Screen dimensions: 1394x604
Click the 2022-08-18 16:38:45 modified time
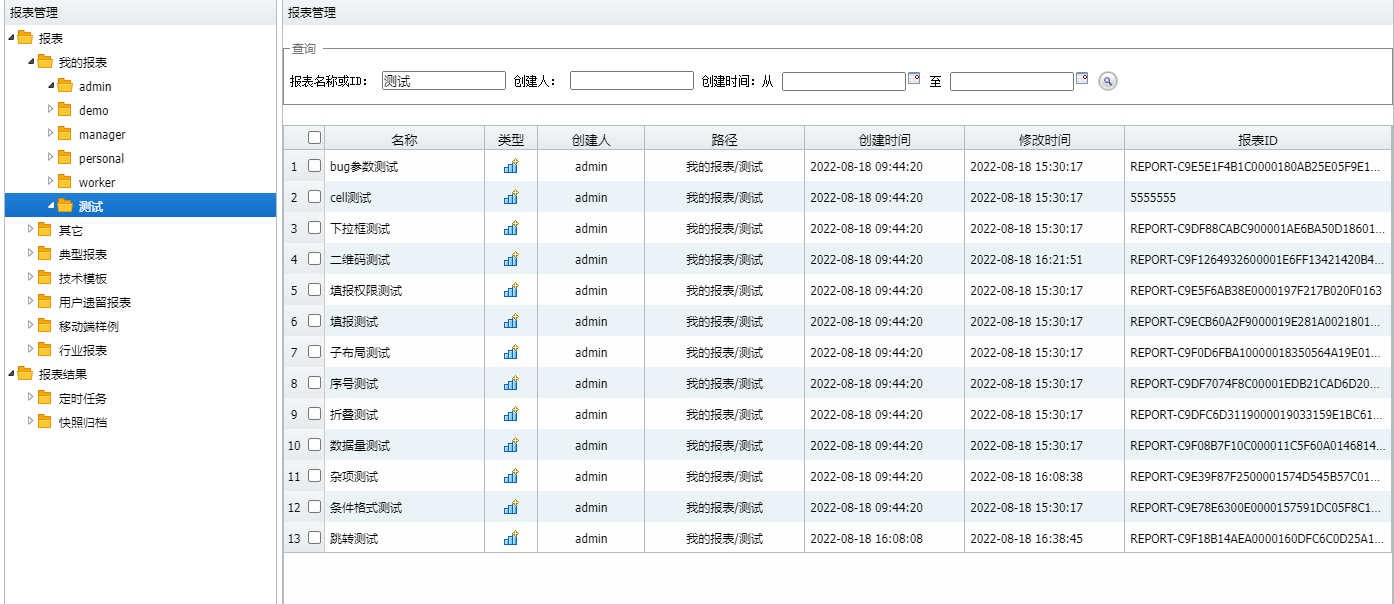(1026, 539)
